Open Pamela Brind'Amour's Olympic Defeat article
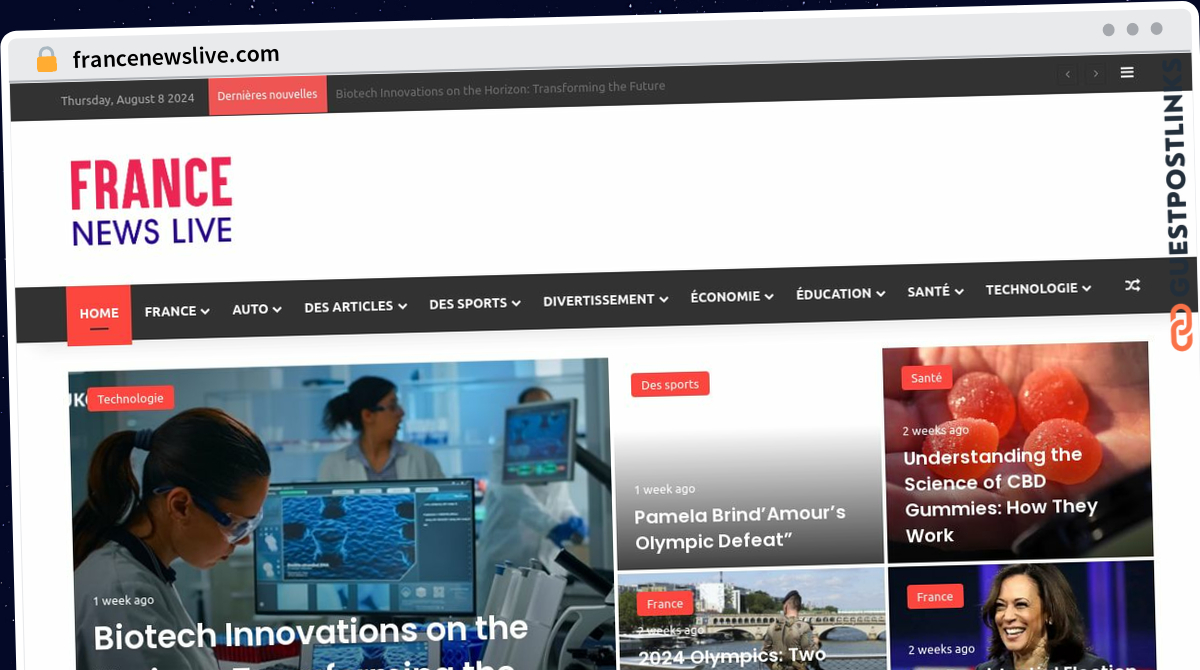Image resolution: width=1200 pixels, height=670 pixels. 740,527
